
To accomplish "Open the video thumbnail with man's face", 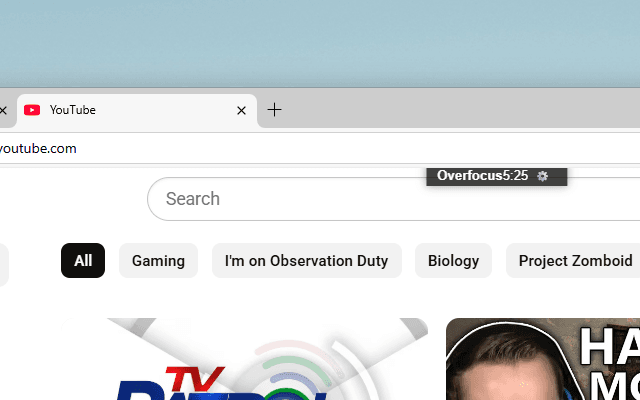I will 543,359.
